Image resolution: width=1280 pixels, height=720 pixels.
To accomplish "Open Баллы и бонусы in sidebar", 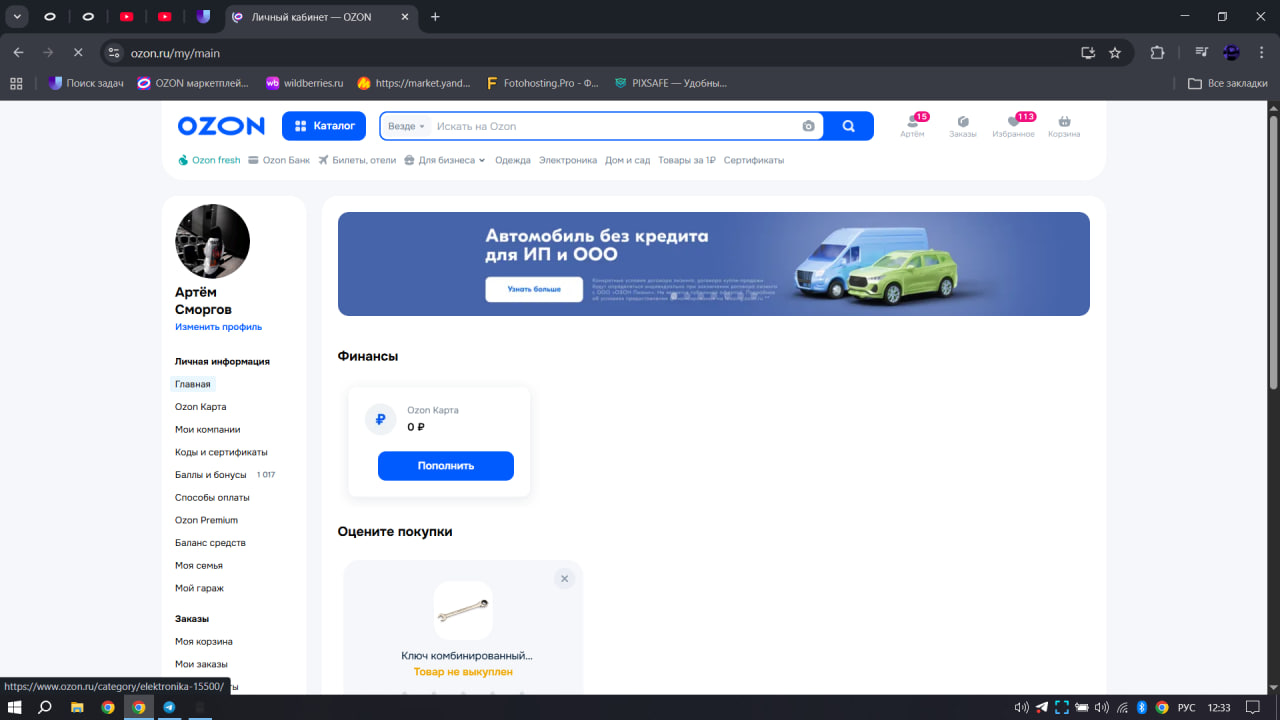I will [x=211, y=475].
